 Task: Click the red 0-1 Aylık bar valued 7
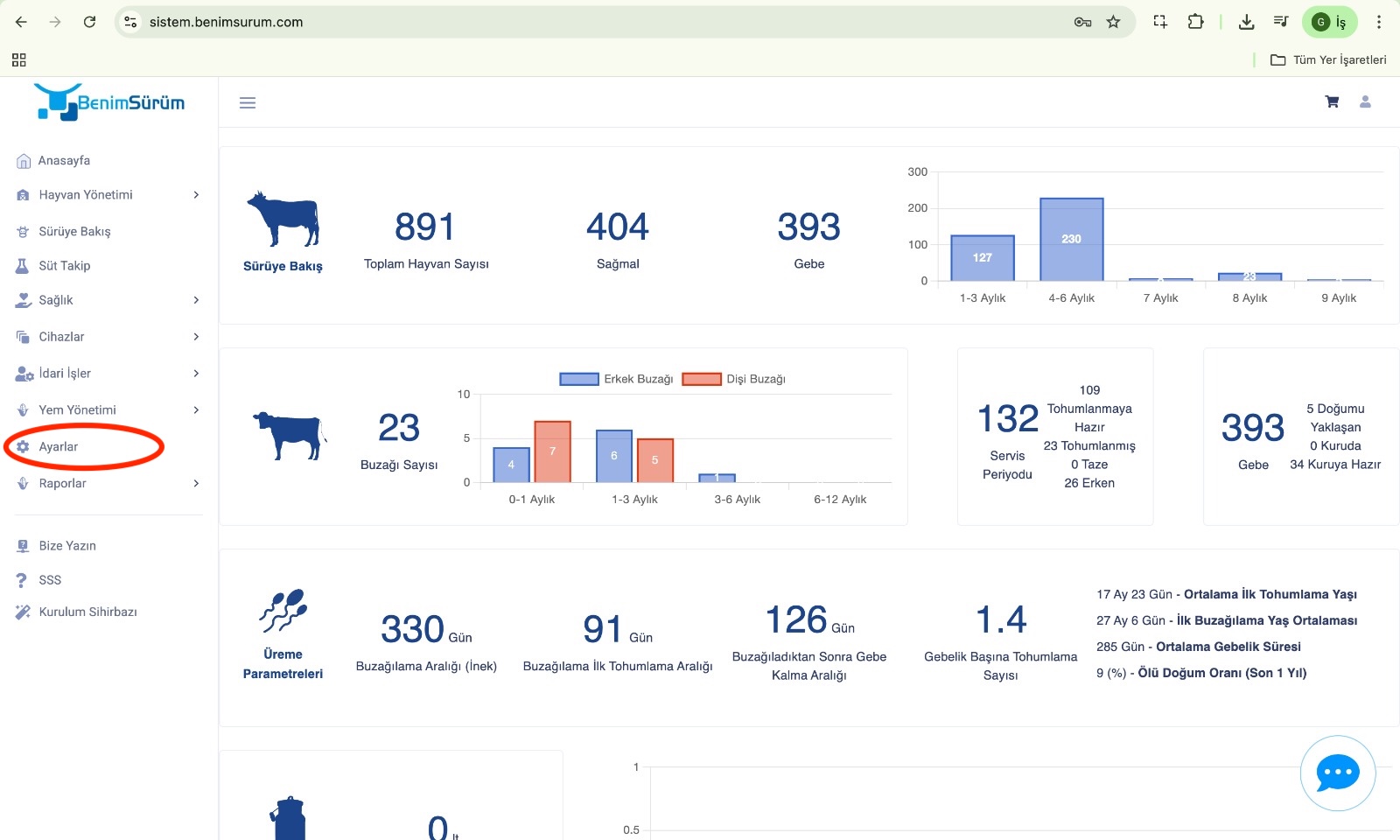[x=552, y=451]
